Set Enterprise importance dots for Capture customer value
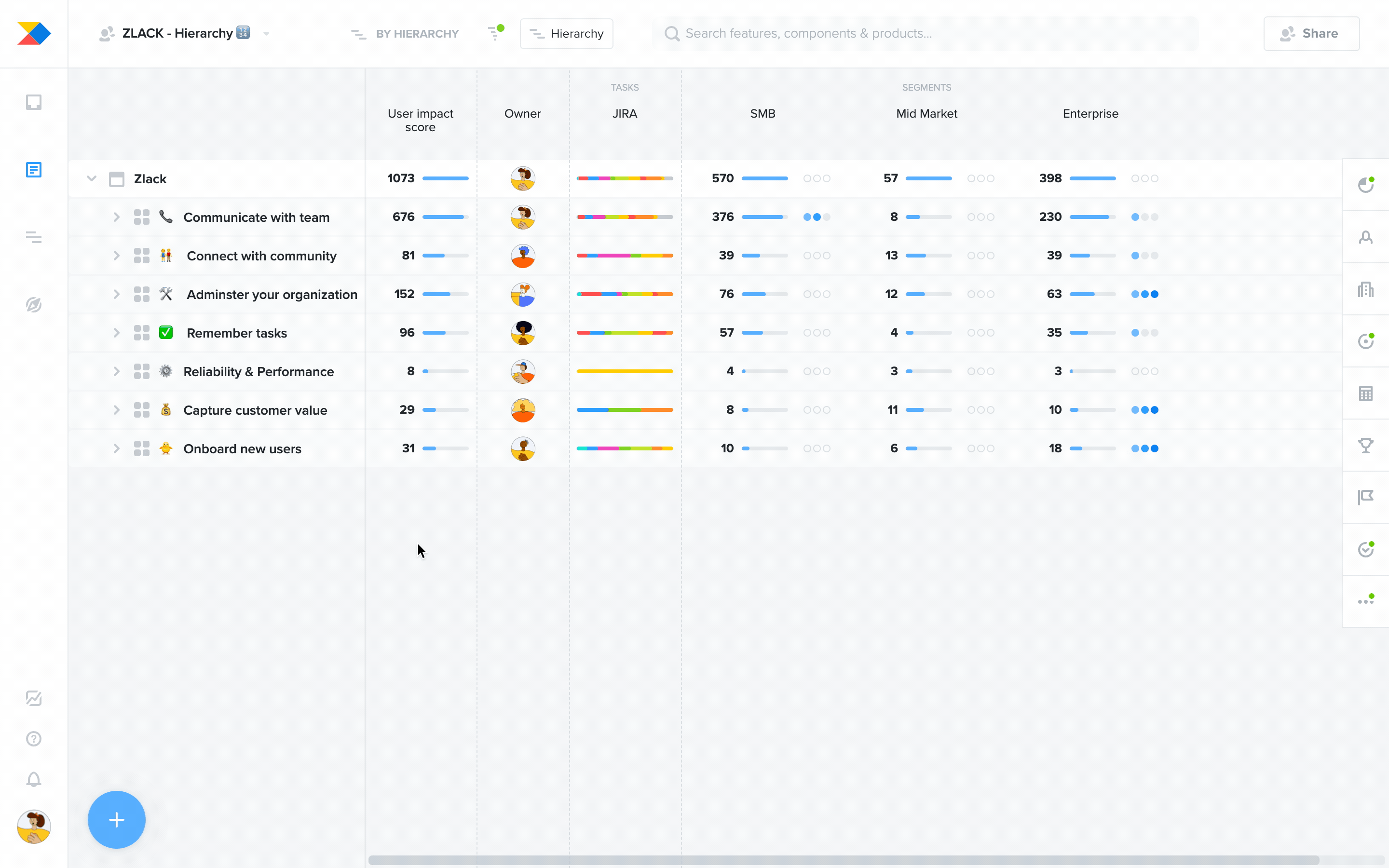 (x=1144, y=410)
